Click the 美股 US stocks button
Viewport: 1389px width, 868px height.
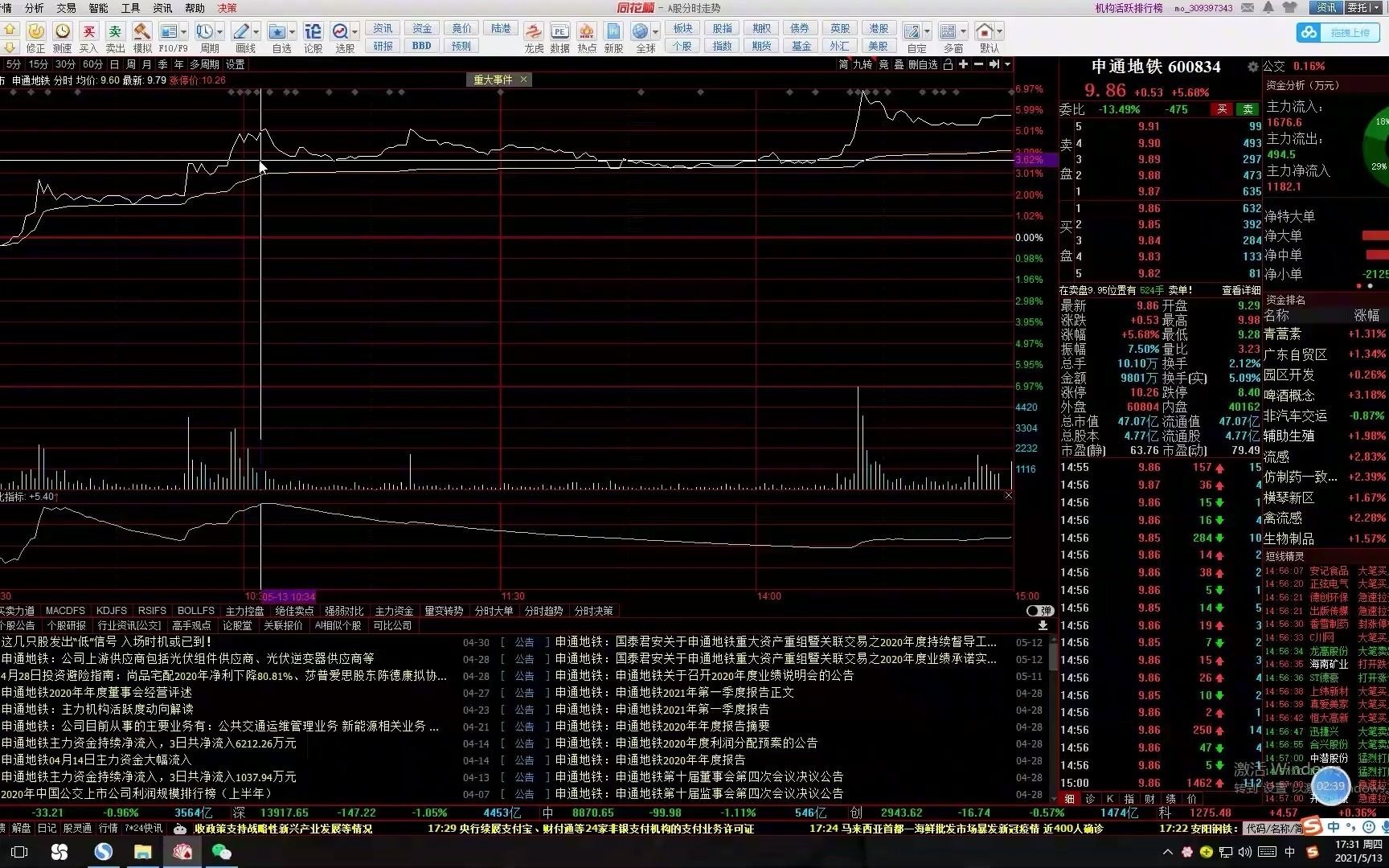879,46
